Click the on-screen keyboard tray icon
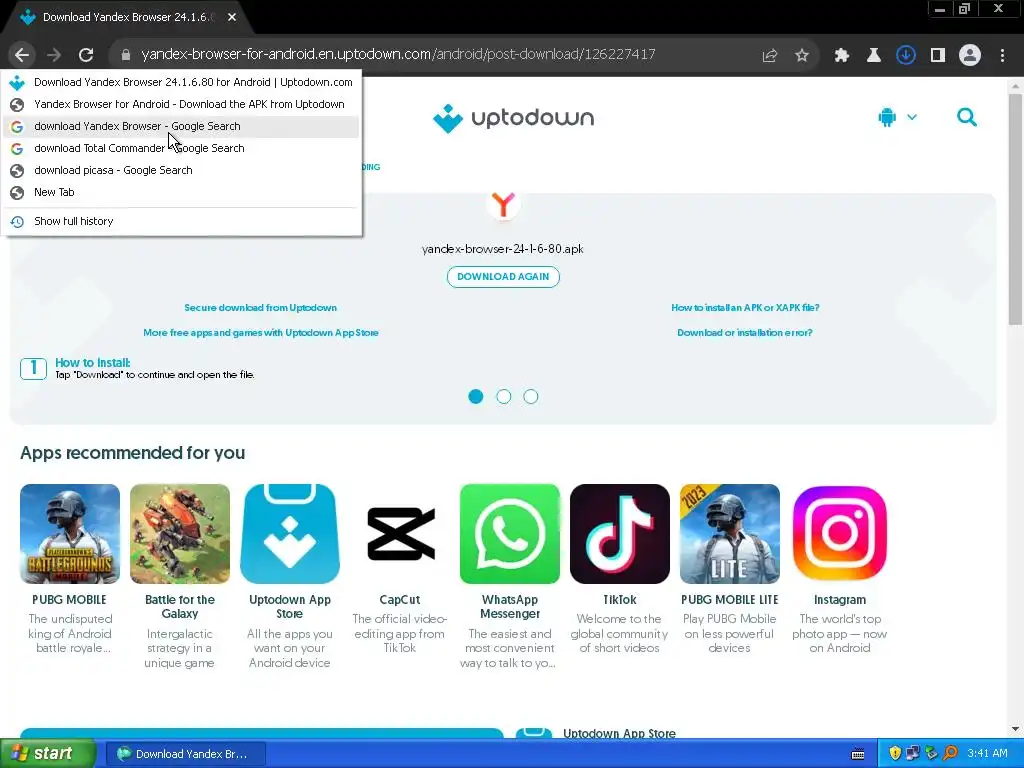The image size is (1024, 768). (858, 754)
